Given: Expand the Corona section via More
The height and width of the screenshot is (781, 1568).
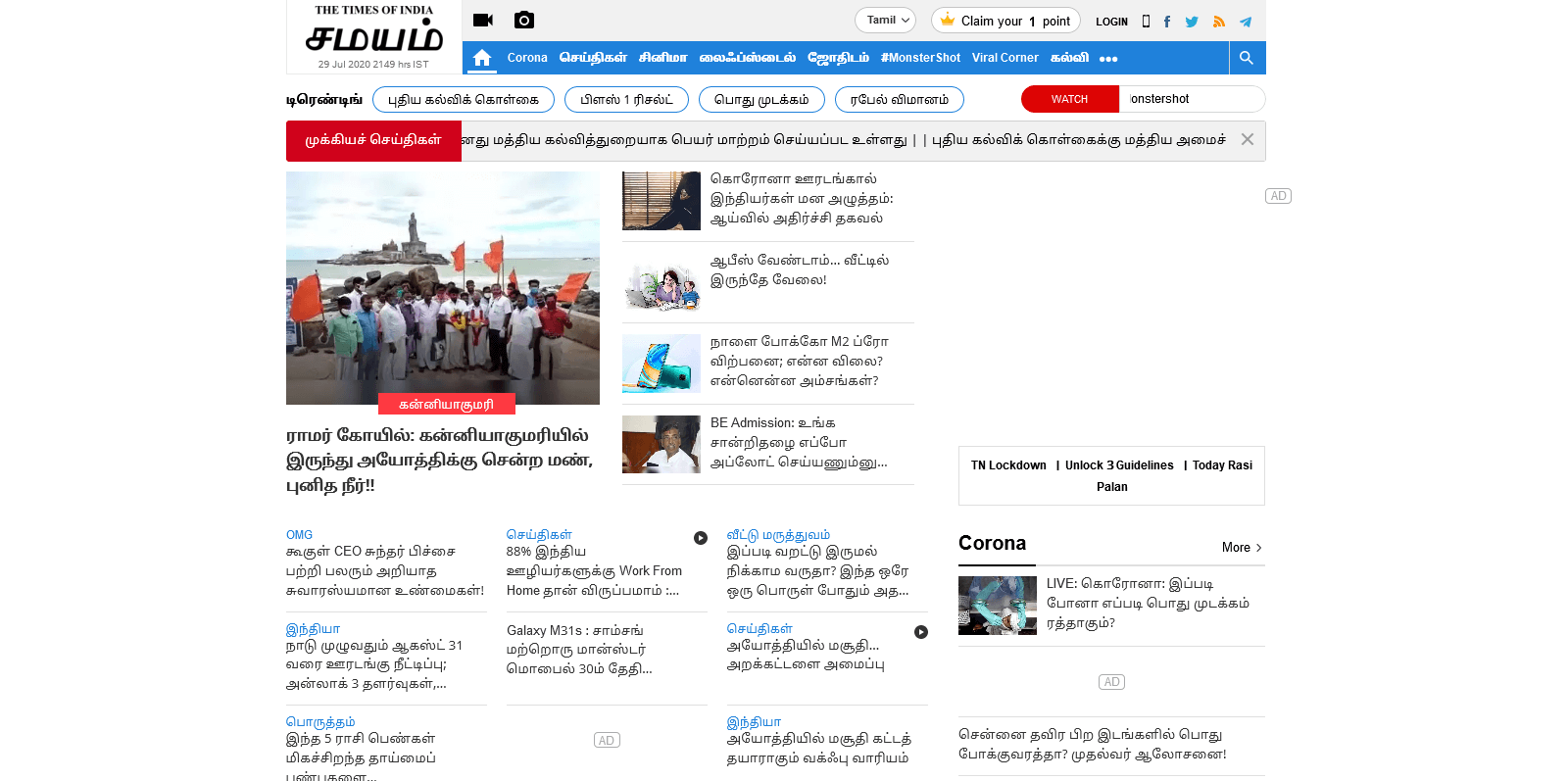Looking at the screenshot, I should 1242,548.
